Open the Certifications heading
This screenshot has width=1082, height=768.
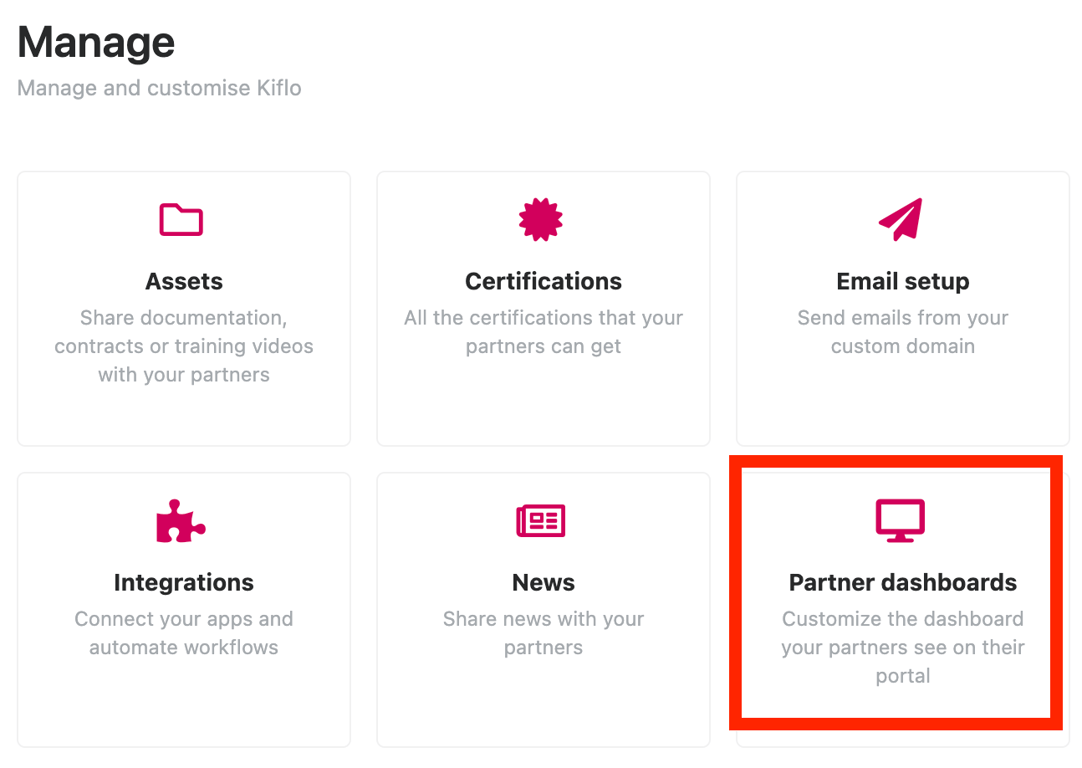pyautogui.click(x=543, y=282)
